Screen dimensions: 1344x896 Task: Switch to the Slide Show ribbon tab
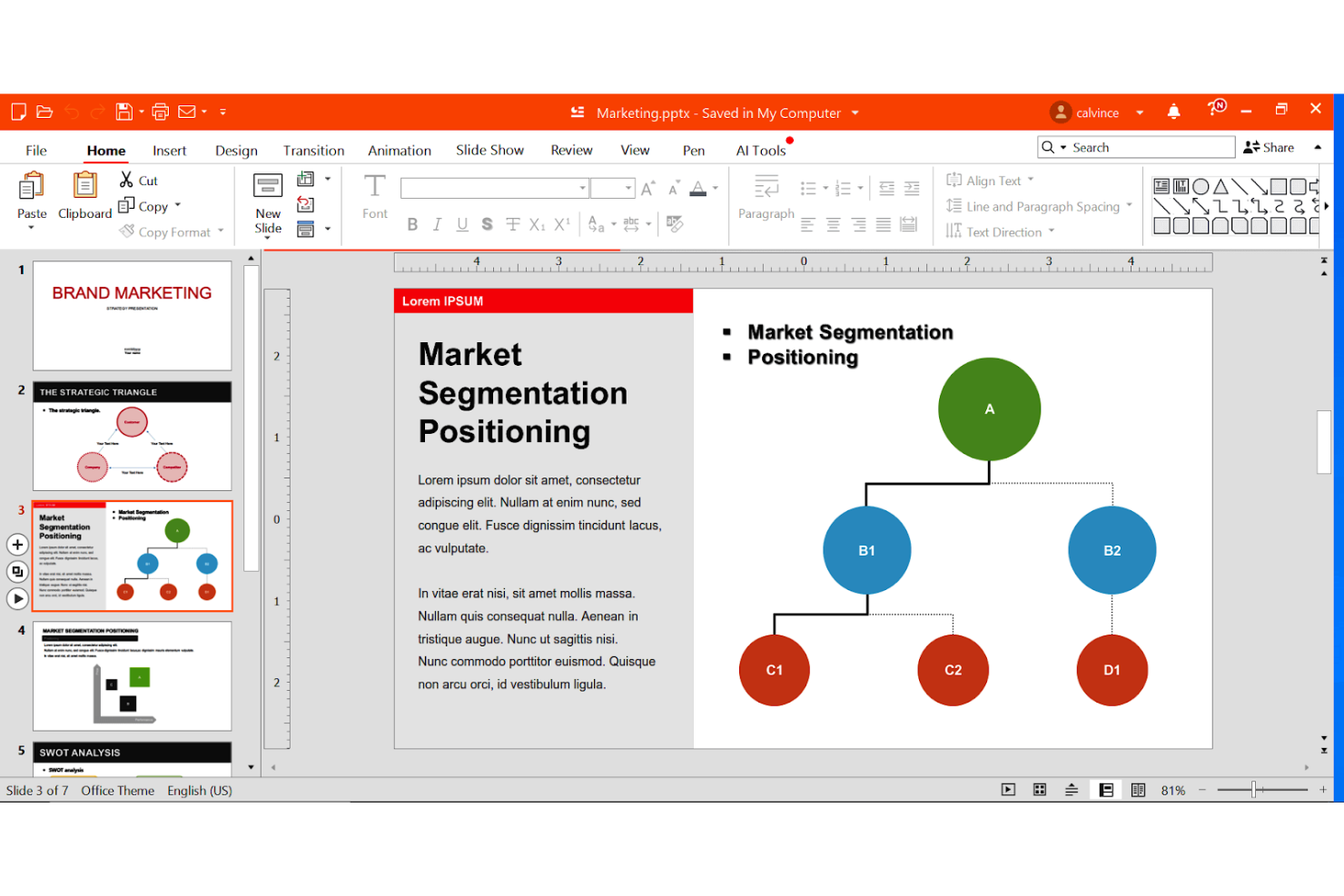(489, 150)
